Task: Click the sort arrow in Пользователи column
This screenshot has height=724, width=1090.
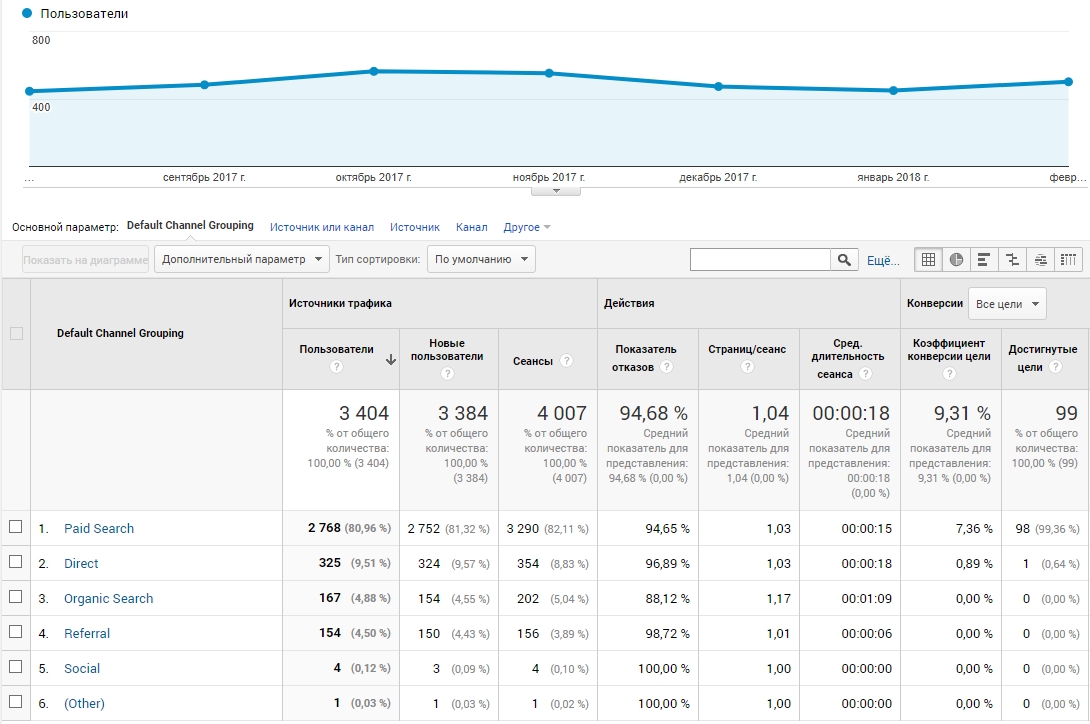Action: click(x=391, y=360)
